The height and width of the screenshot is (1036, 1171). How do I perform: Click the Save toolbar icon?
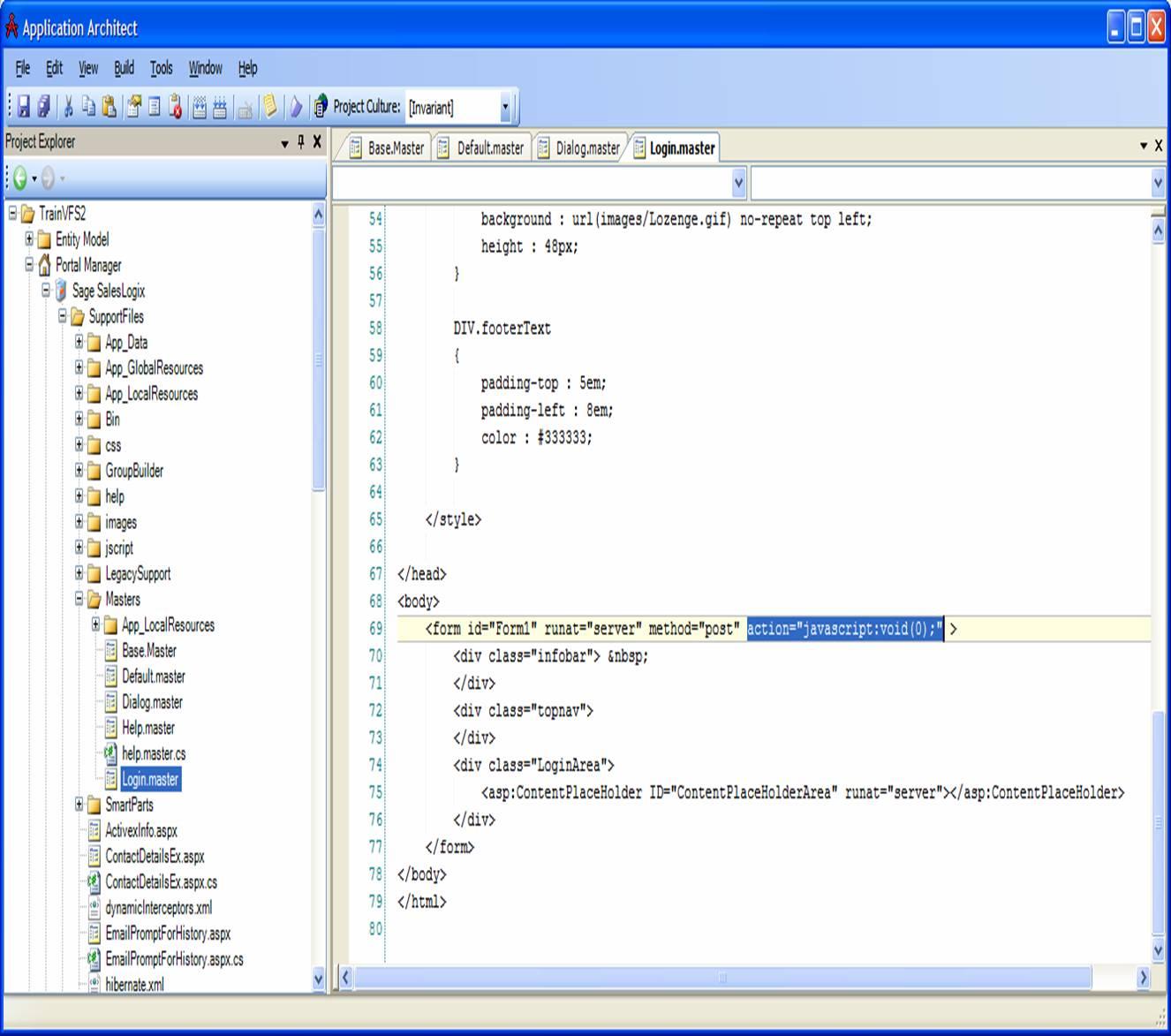(x=24, y=107)
